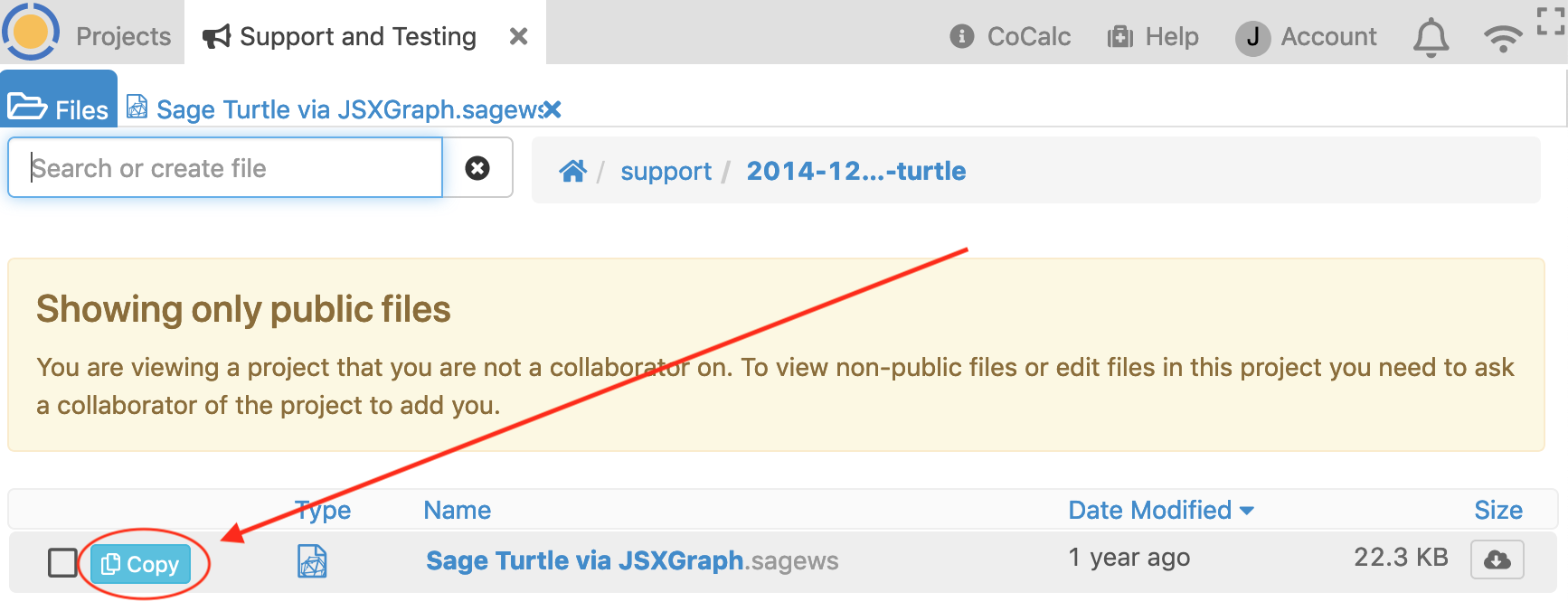Focus the Search or create file field
This screenshot has width=1568, height=611.
226,168
